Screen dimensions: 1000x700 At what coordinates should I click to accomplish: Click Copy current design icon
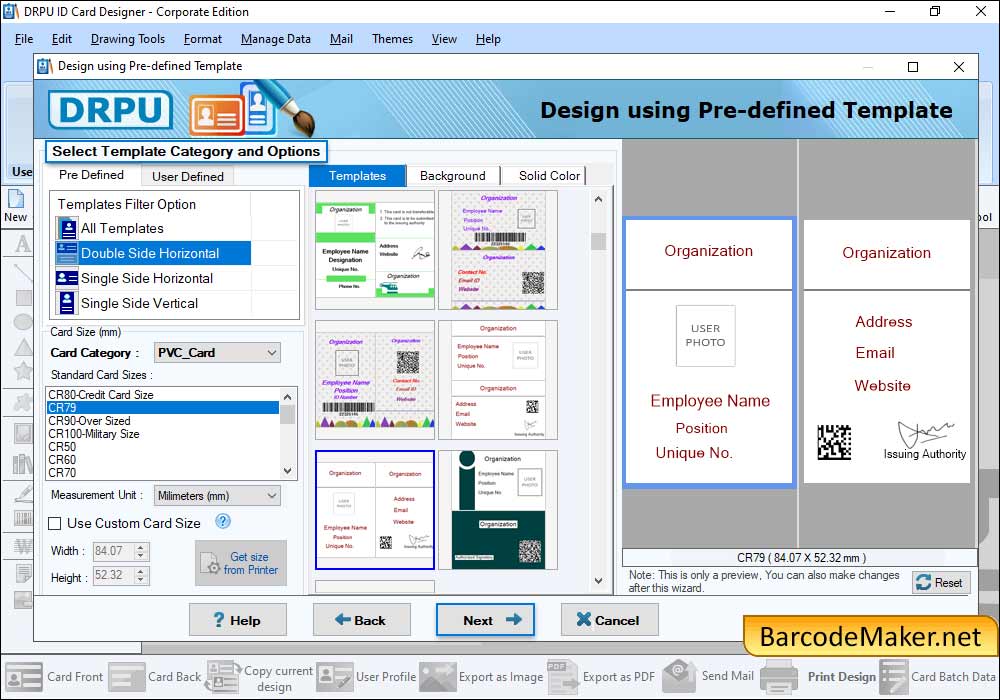(x=223, y=677)
